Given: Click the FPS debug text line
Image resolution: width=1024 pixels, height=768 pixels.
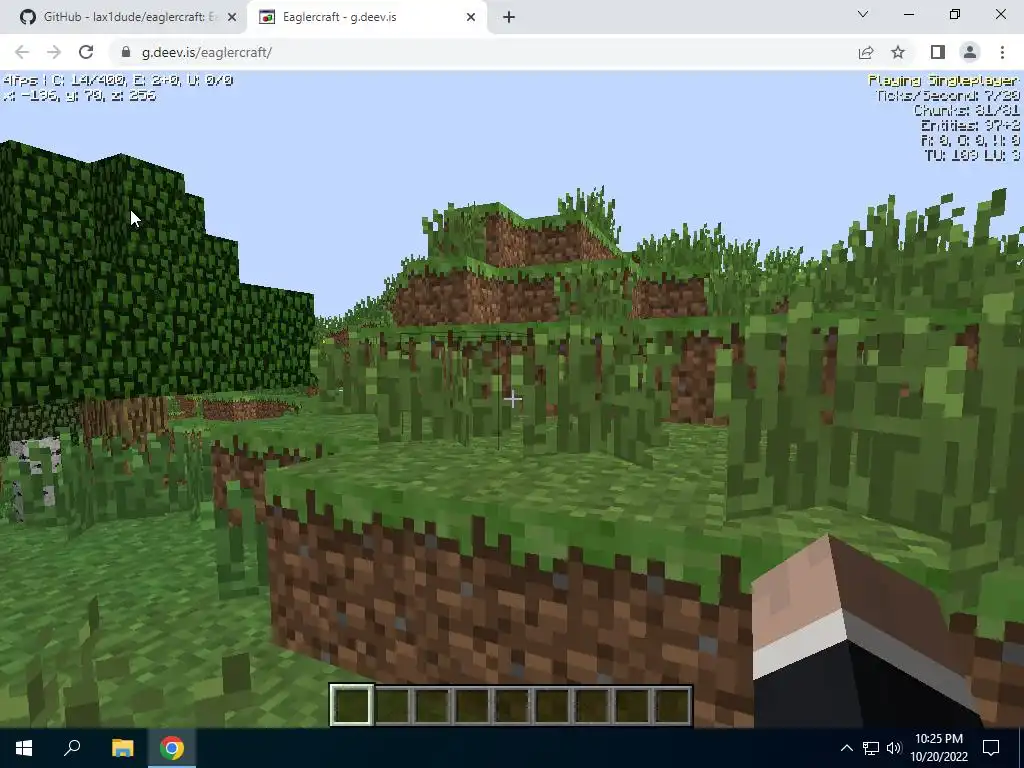Looking at the screenshot, I should [118, 81].
